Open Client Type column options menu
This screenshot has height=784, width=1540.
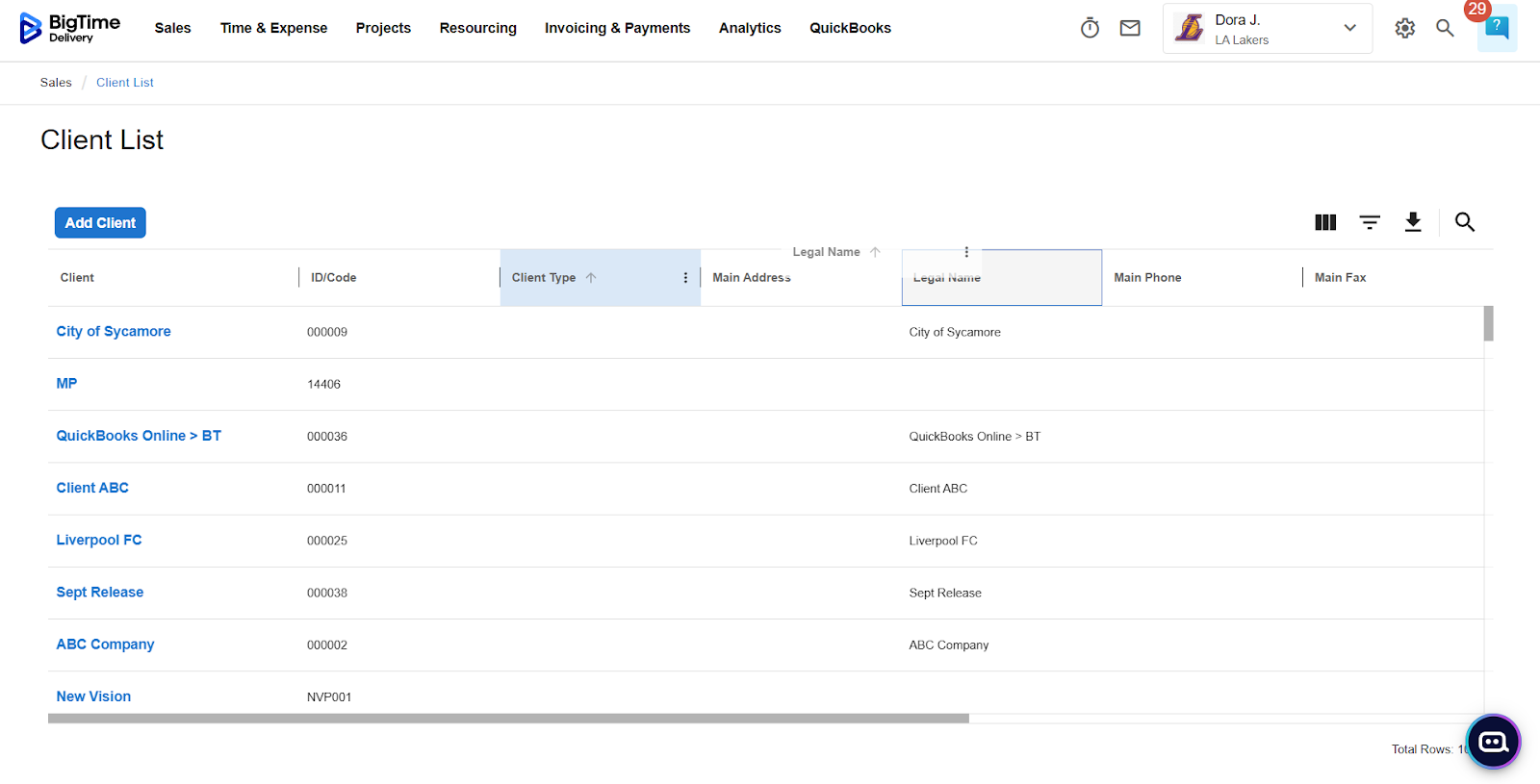pos(685,278)
